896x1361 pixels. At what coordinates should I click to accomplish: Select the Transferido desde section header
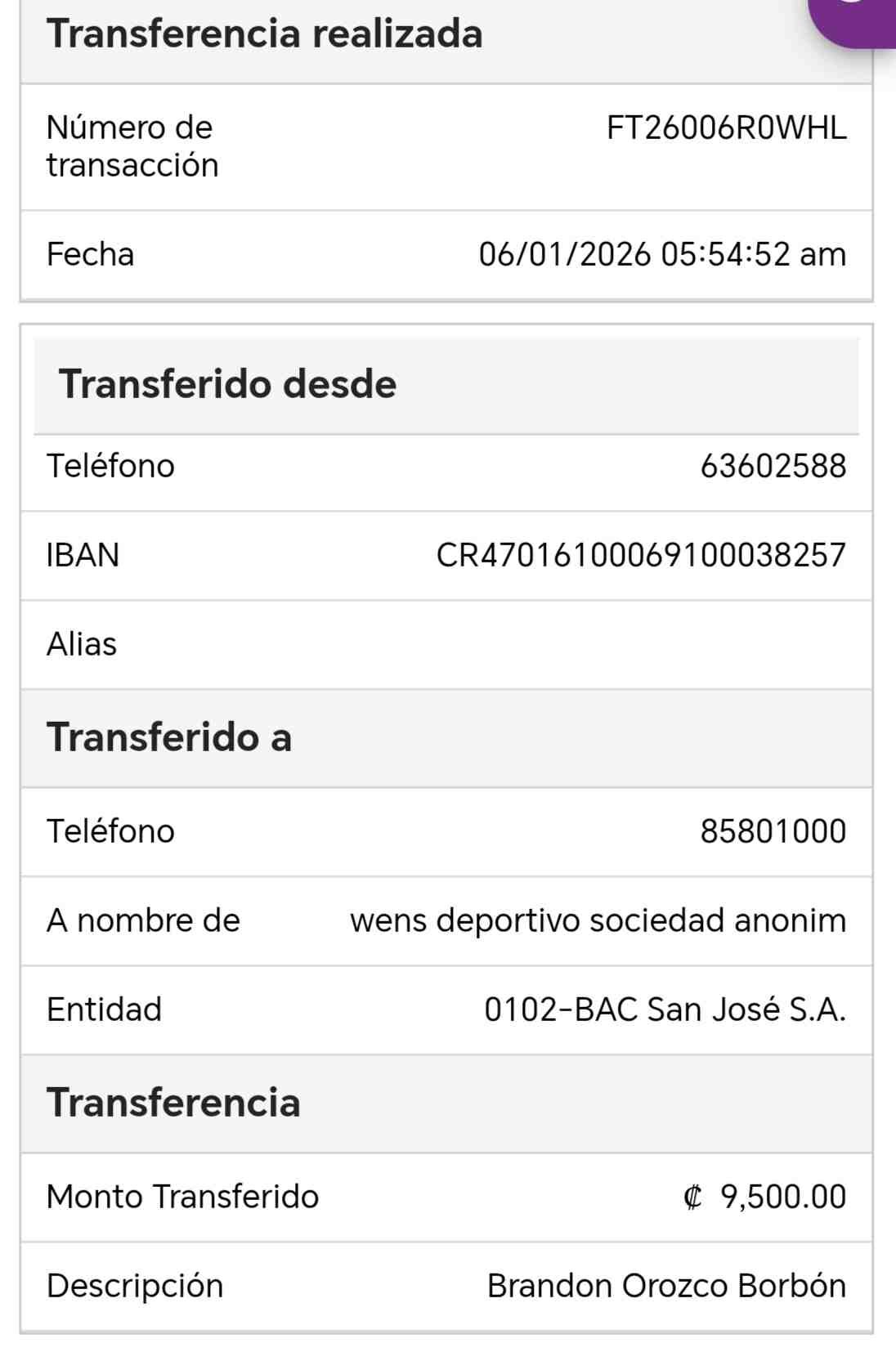(x=227, y=384)
